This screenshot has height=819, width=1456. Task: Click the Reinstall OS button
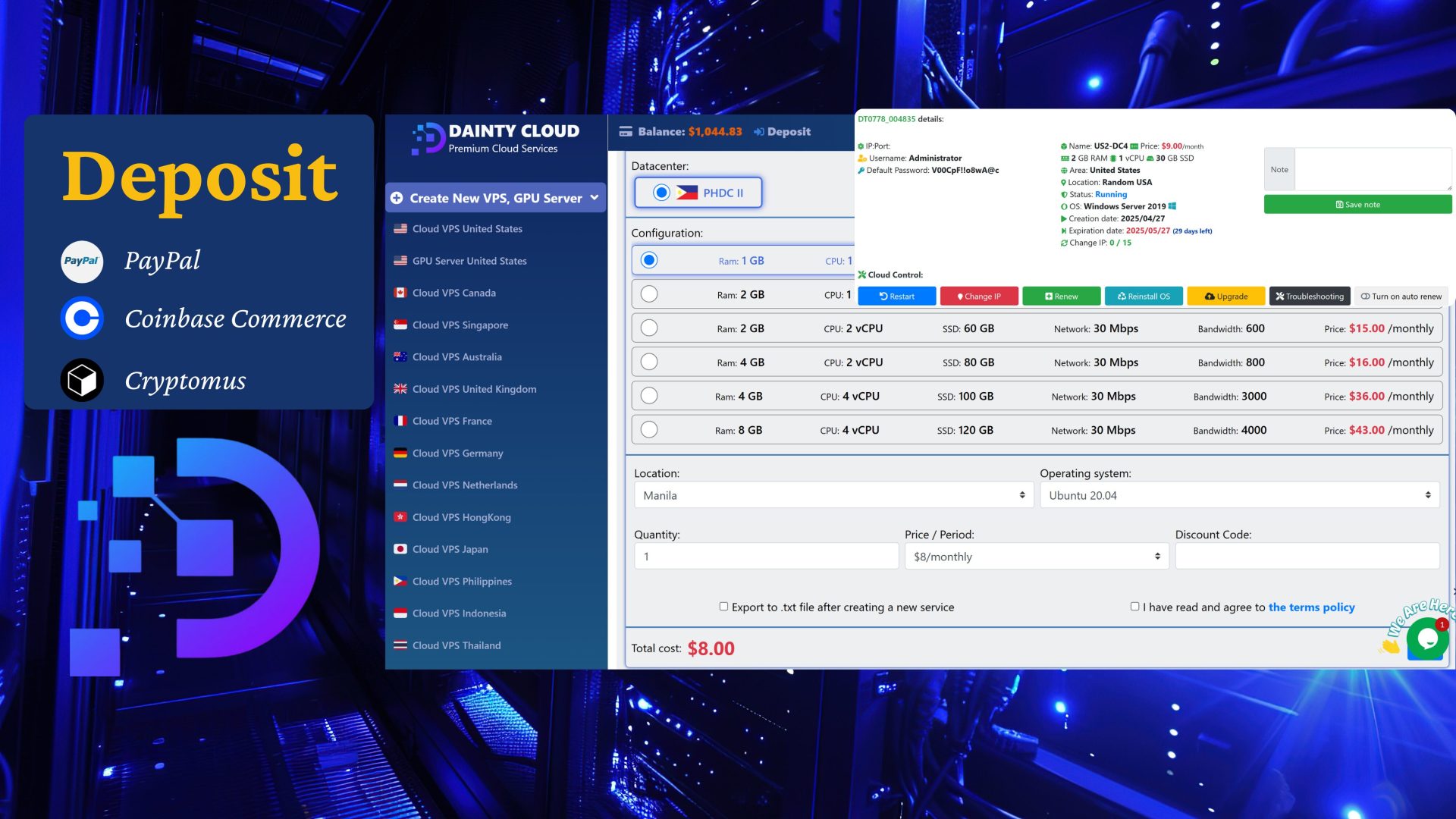(x=1144, y=297)
